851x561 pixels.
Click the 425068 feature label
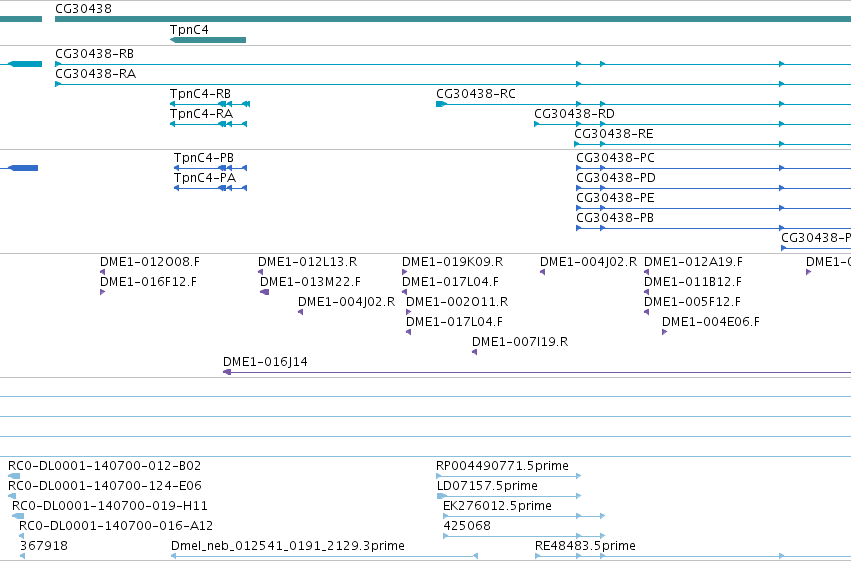[x=467, y=526]
